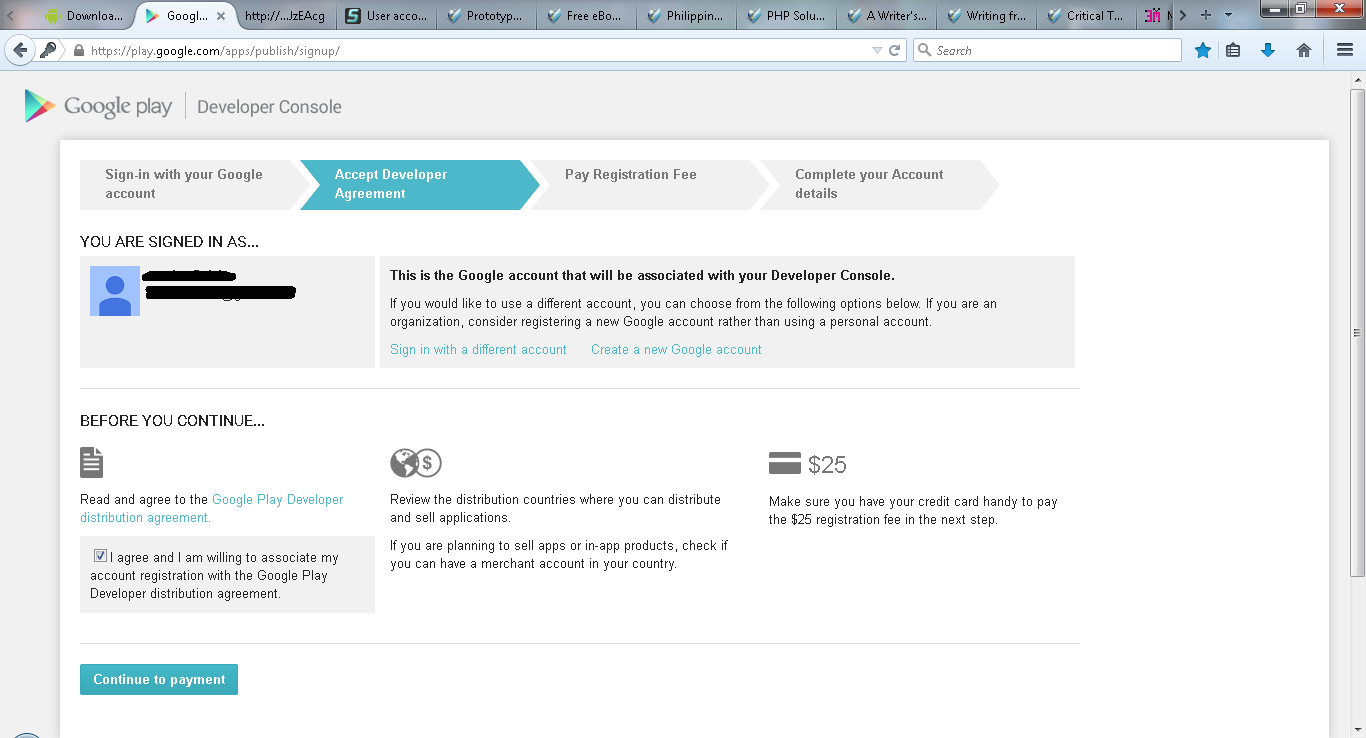Click the Google Play logo
The width and height of the screenshot is (1366, 738).
click(98, 106)
